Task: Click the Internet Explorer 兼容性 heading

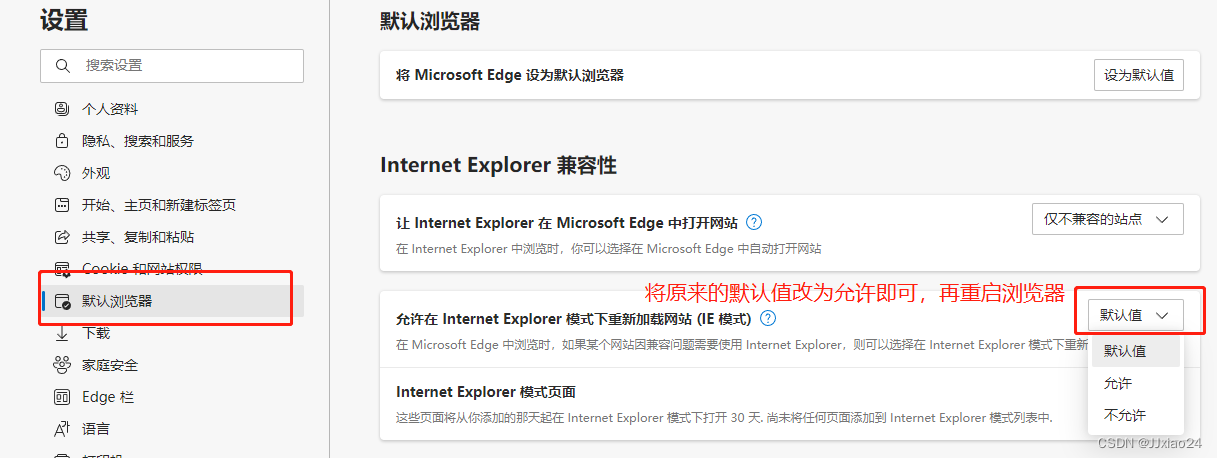Action: coord(498,165)
